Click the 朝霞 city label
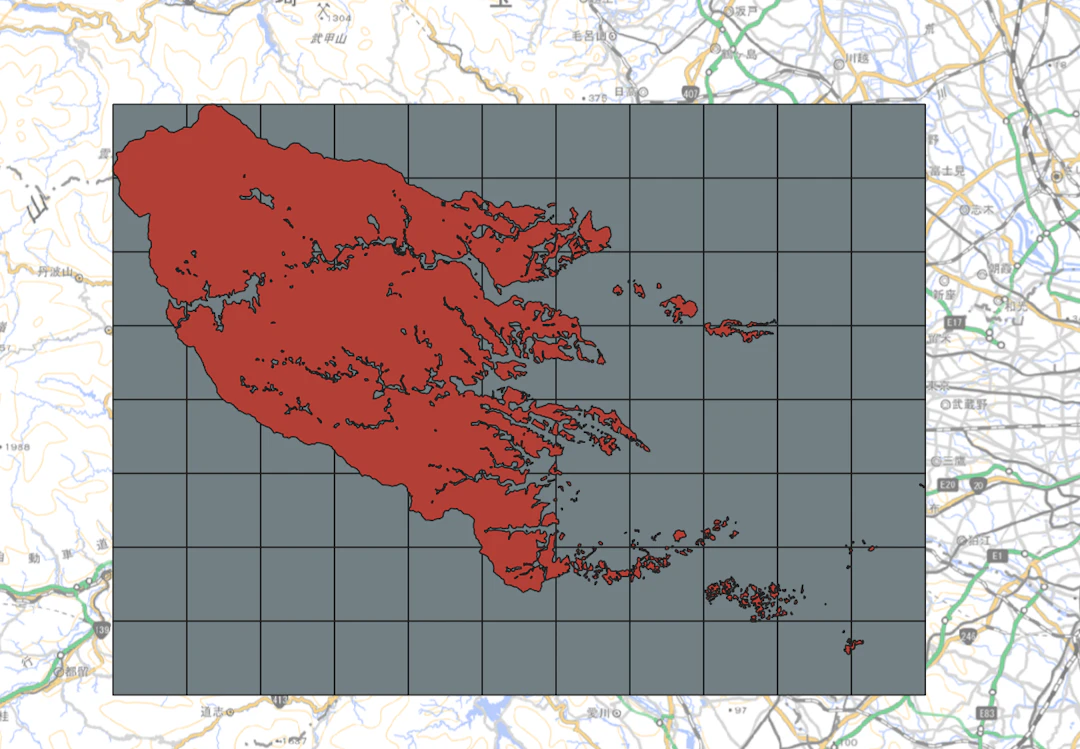 pos(1001,268)
